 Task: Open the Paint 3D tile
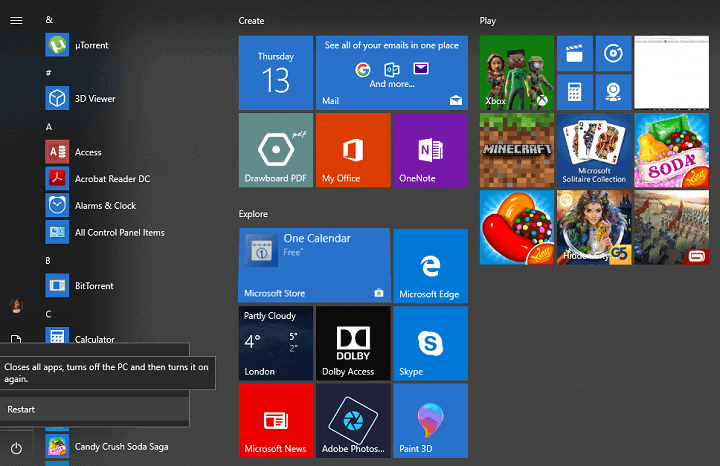(x=430, y=420)
